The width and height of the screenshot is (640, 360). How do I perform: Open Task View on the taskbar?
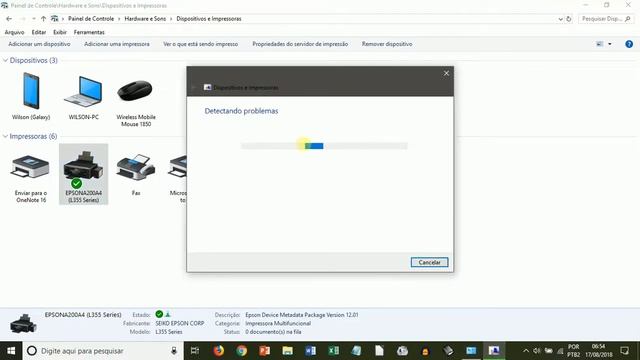195,351
